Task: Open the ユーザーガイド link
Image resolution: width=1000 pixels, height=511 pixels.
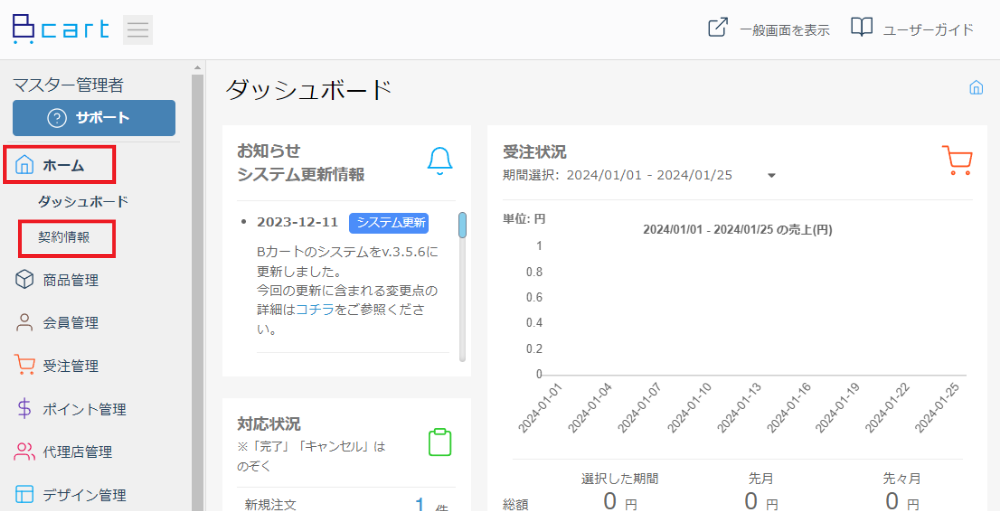Action: pyautogui.click(x=928, y=29)
